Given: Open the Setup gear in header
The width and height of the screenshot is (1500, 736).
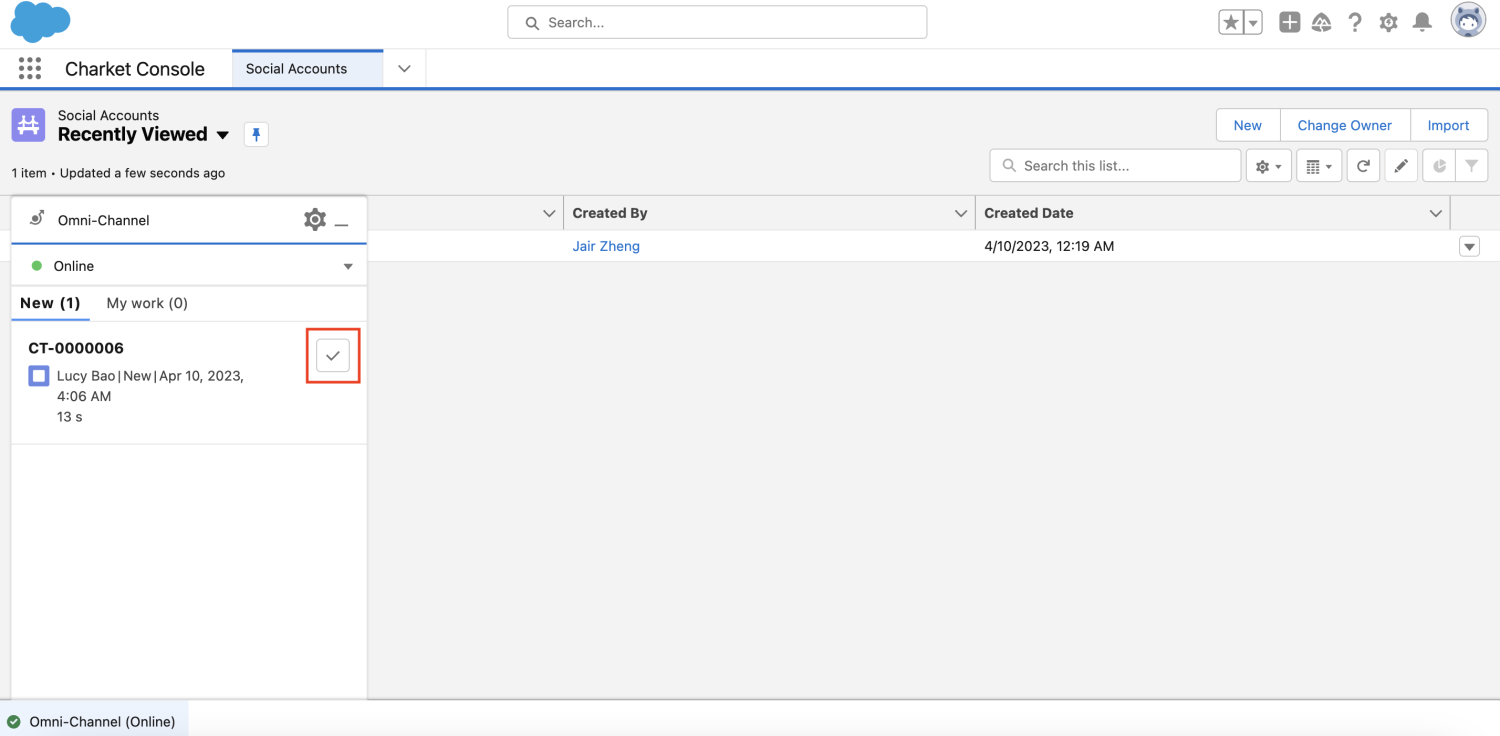Looking at the screenshot, I should click(x=1388, y=22).
